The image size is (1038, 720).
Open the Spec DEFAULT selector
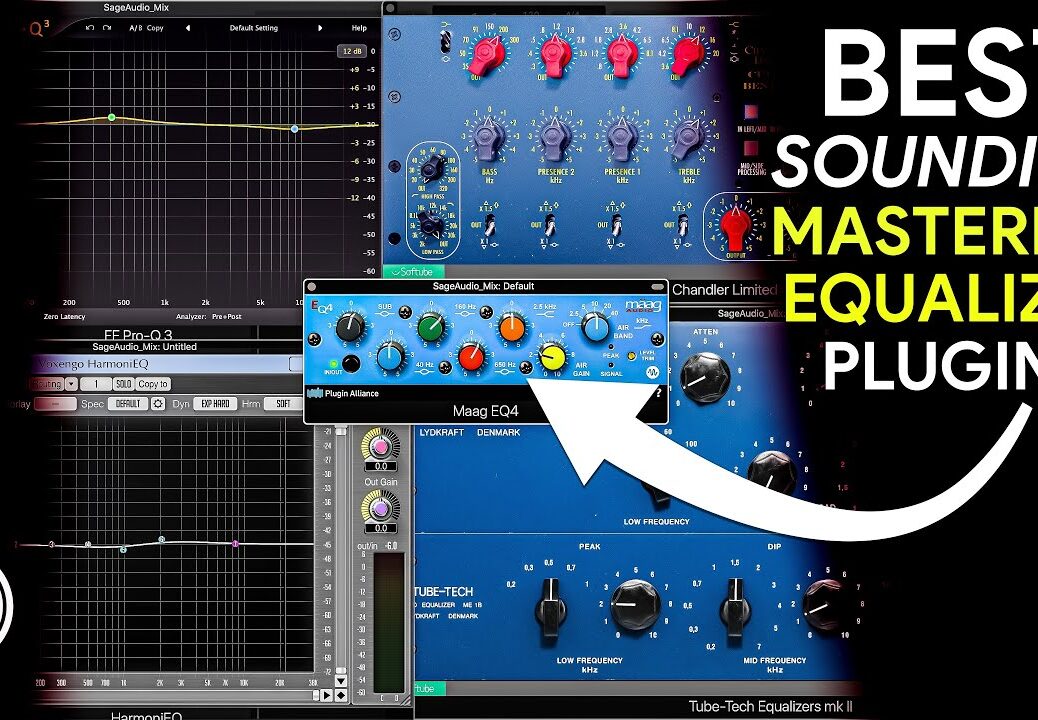click(x=128, y=404)
